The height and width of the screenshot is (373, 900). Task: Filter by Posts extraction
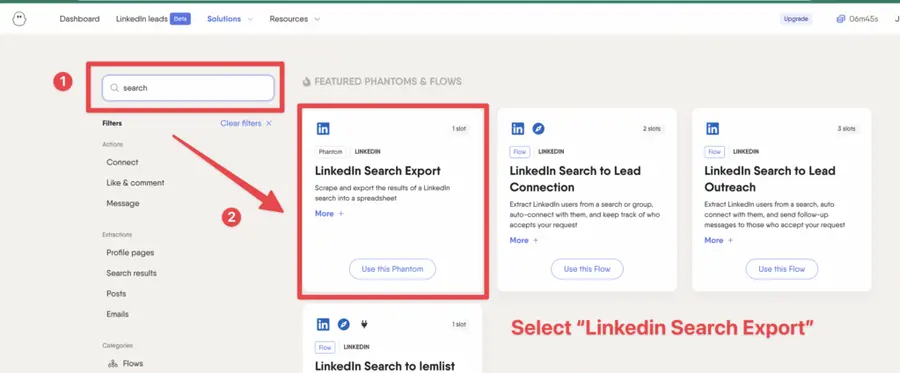[x=116, y=294]
